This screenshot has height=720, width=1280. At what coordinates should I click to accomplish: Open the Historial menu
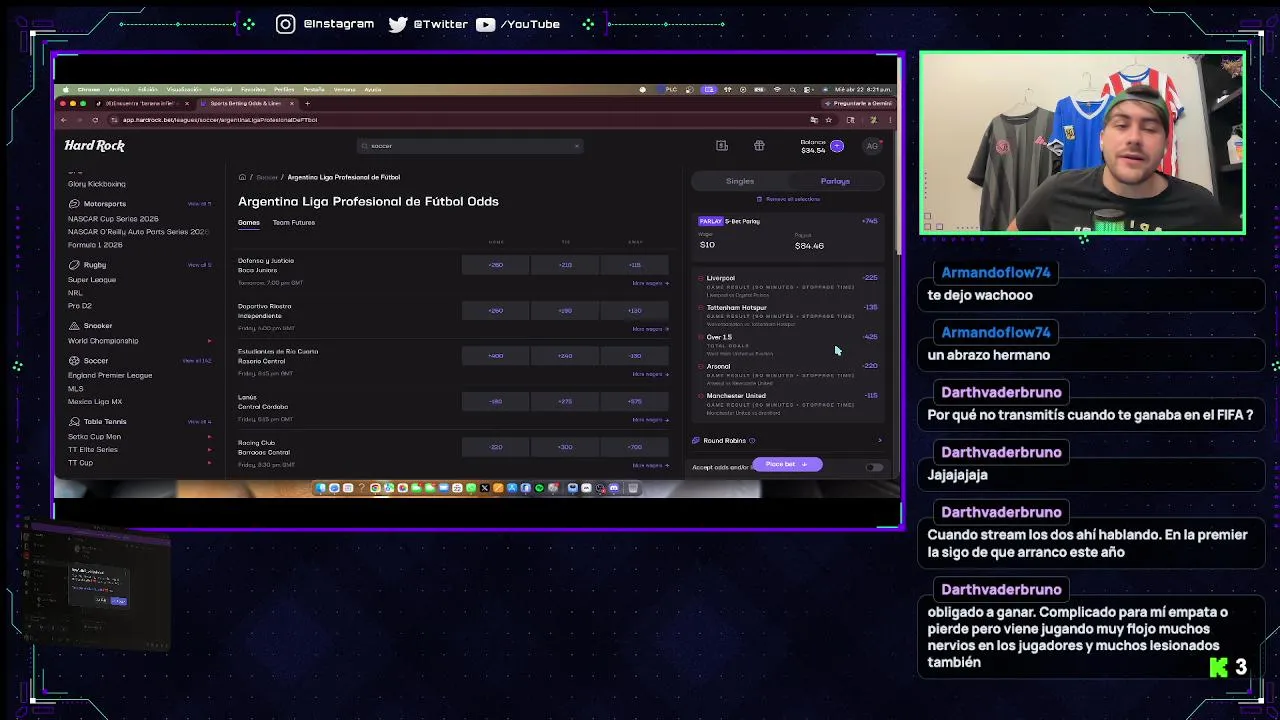(221, 89)
